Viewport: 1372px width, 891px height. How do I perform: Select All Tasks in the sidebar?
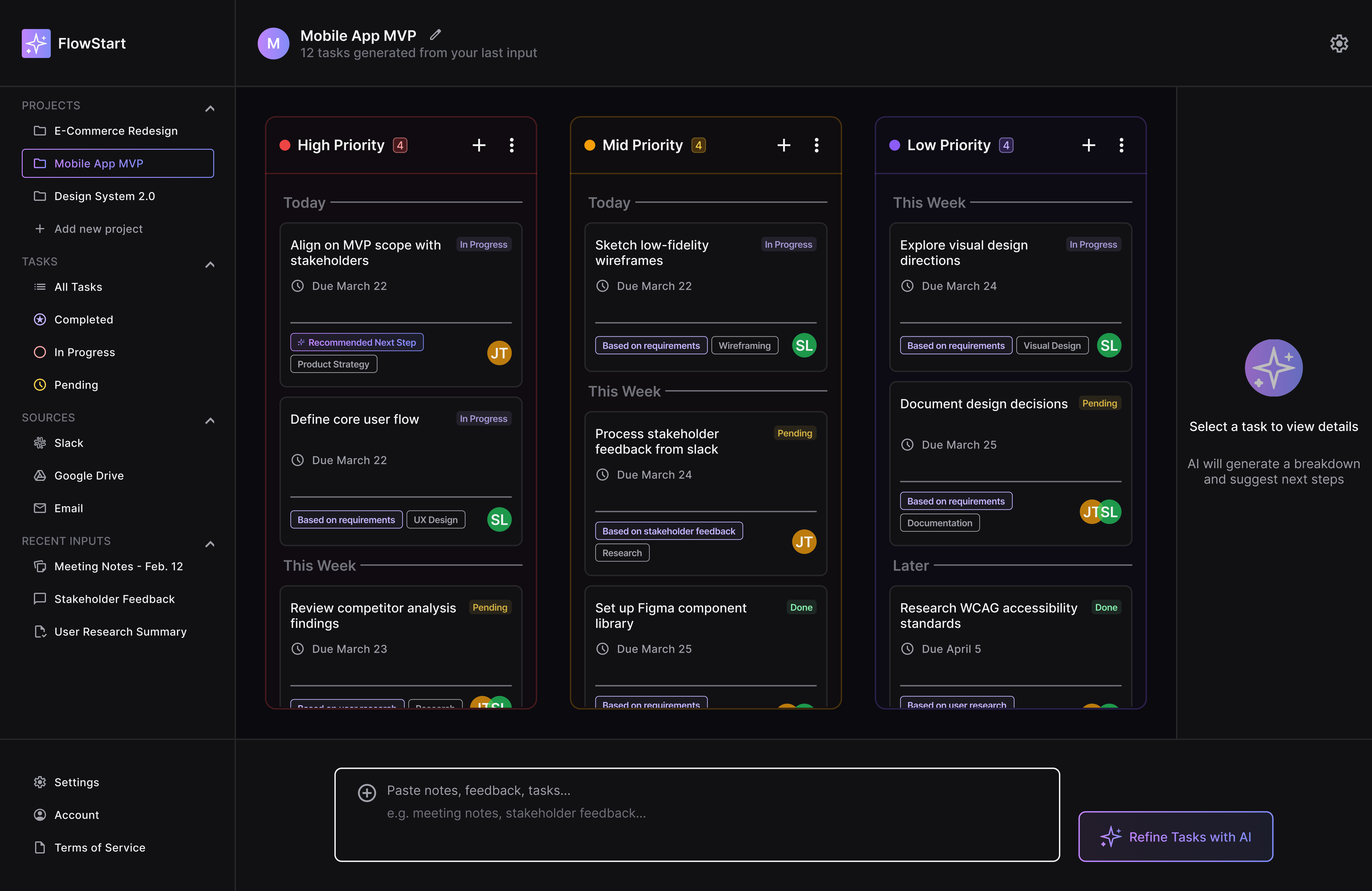(78, 287)
